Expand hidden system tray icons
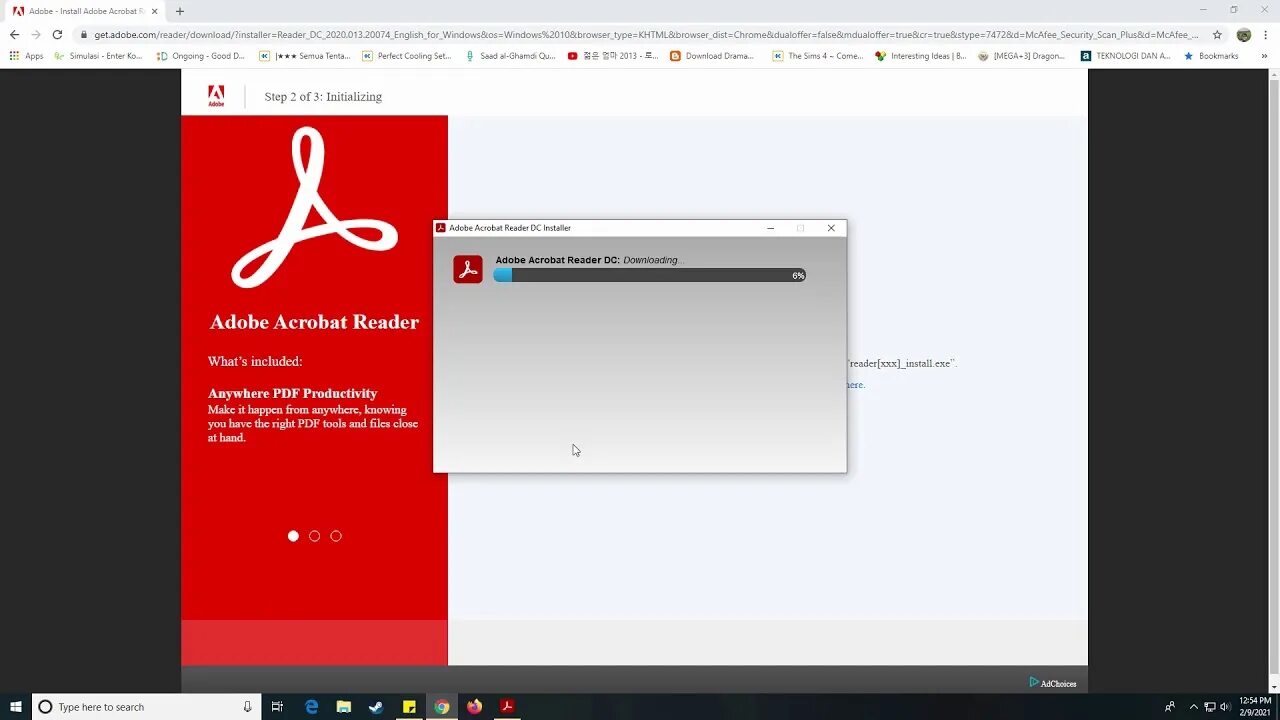 [x=1193, y=707]
